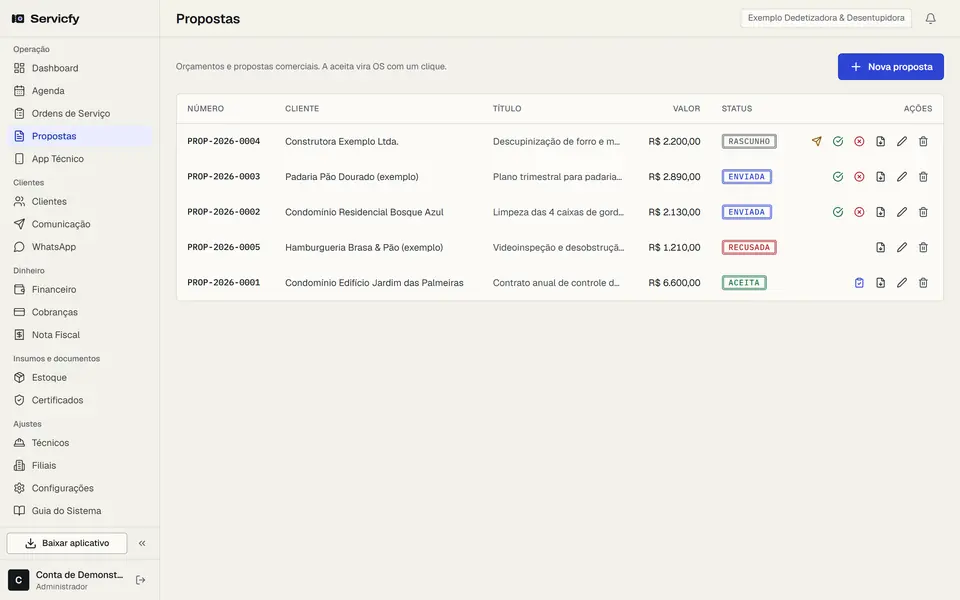Viewport: 960px width, 600px height.
Task: Edit proposal PROP-2026-0001 with pencil icon
Action: point(902,283)
